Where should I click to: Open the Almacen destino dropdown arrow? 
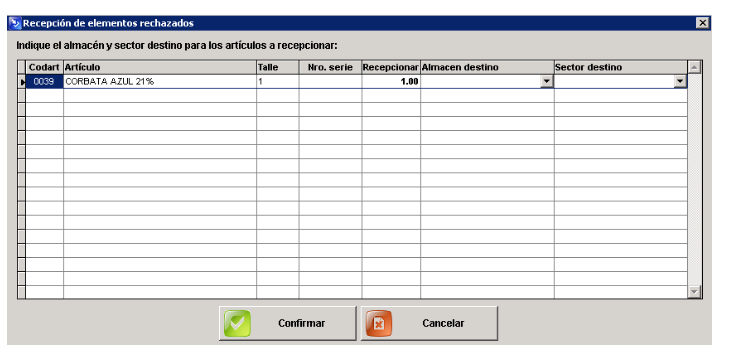click(x=546, y=82)
